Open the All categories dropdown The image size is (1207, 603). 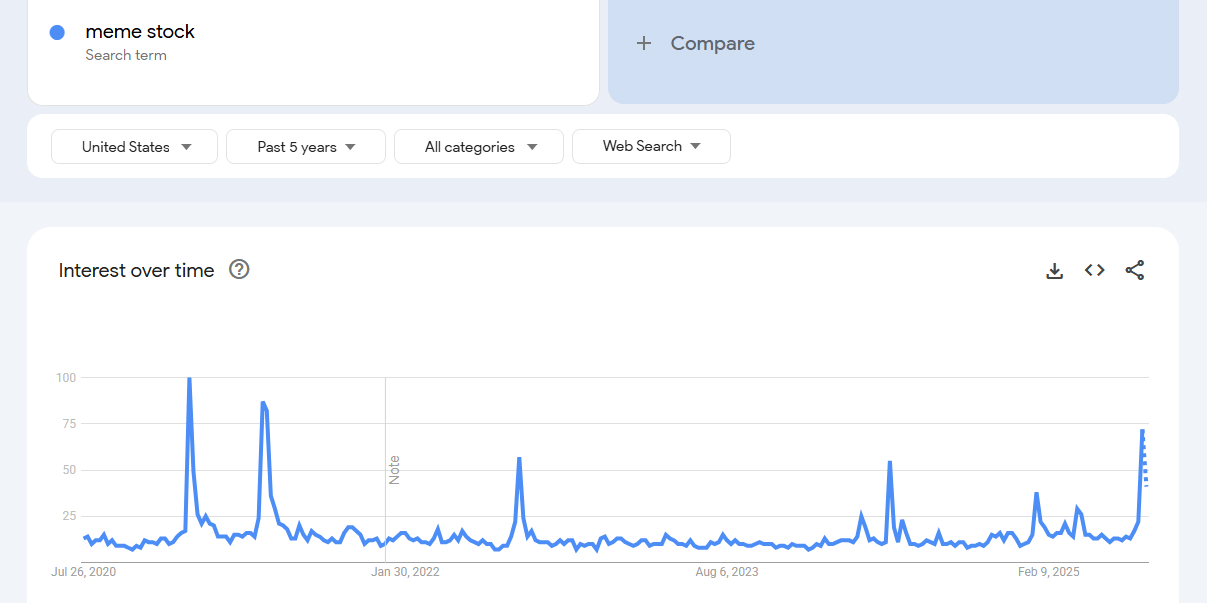479,146
